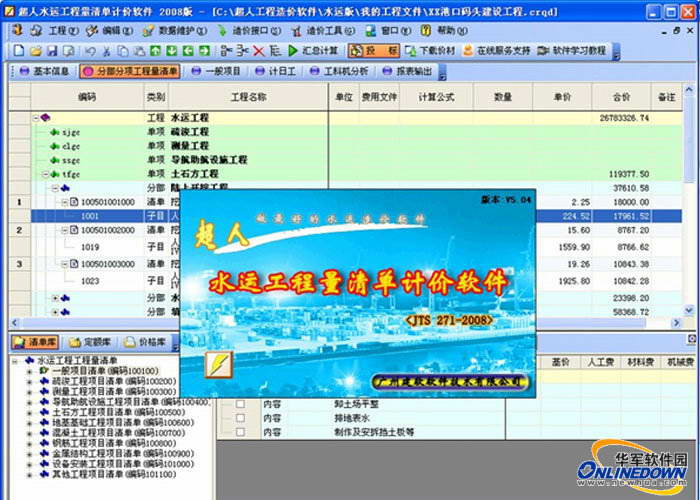This screenshot has height=500, width=700.
Task: Open 在线服务支持 online support
Action: [496, 51]
